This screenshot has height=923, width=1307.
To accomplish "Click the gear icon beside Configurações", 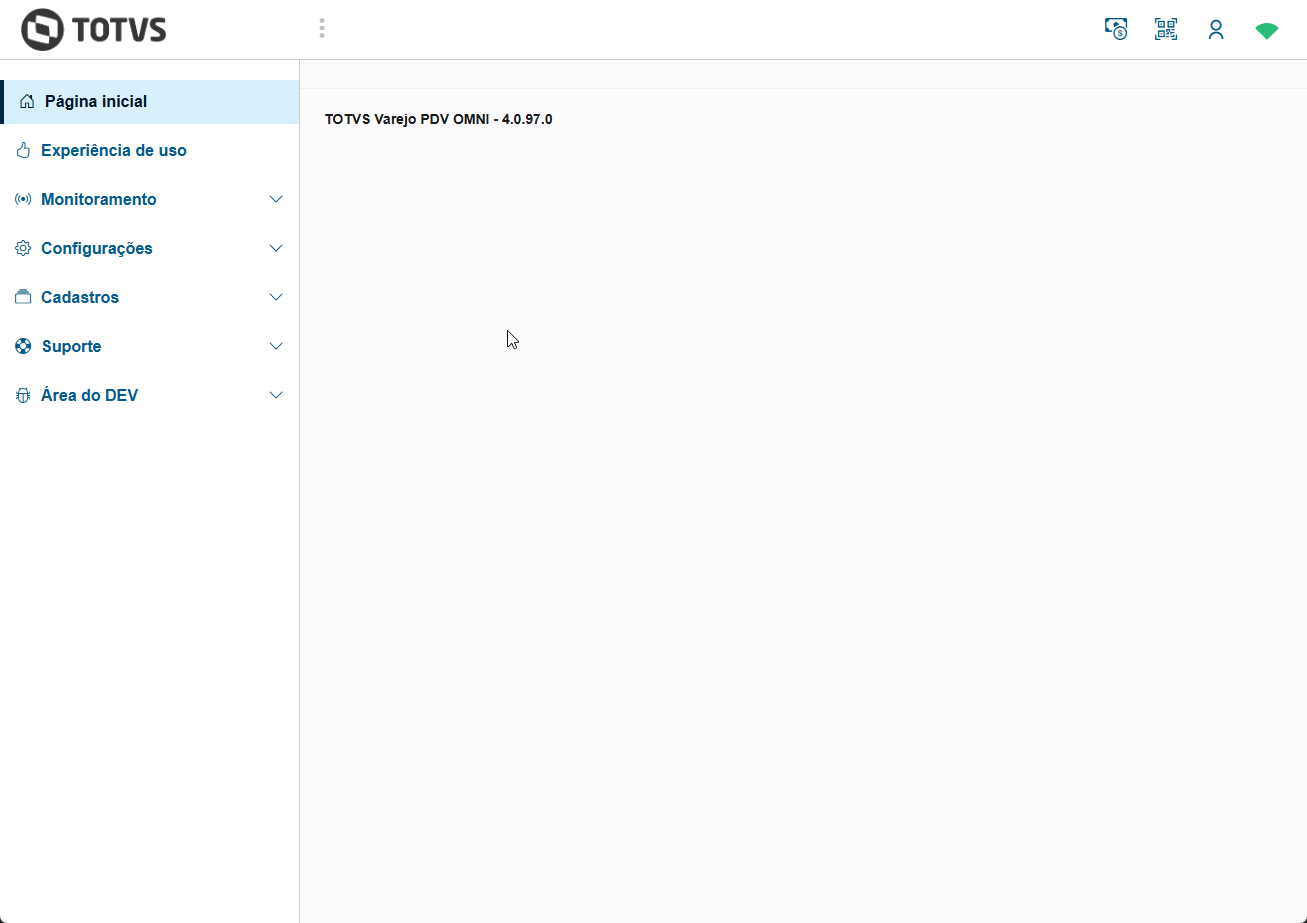I will [24, 248].
